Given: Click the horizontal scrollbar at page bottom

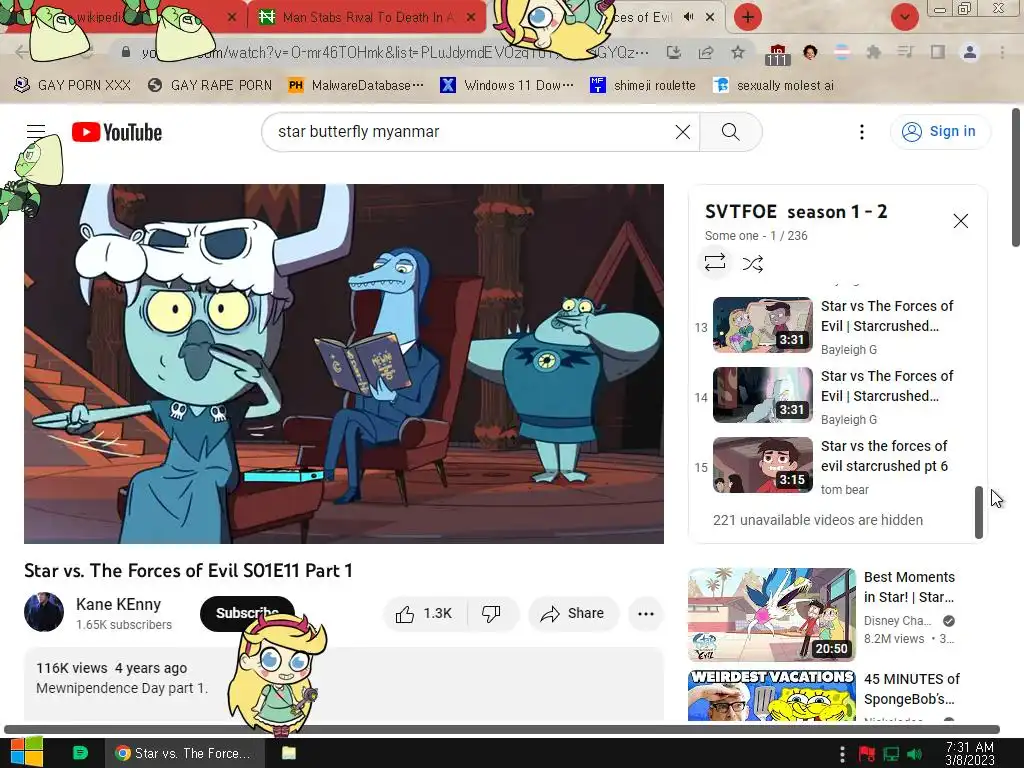Looking at the screenshot, I should [x=502, y=729].
